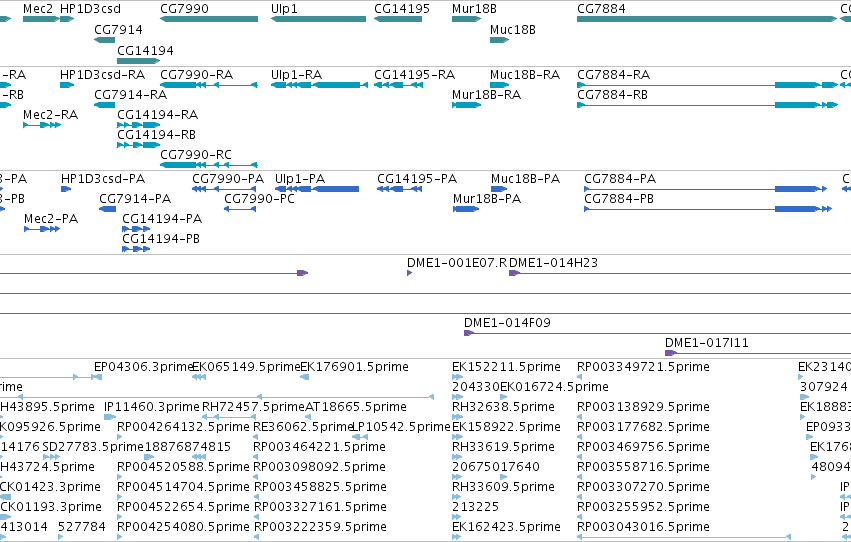This screenshot has height=542, width=851.
Task: Click the DME1-001E07.R clone label
Action: coord(457,263)
